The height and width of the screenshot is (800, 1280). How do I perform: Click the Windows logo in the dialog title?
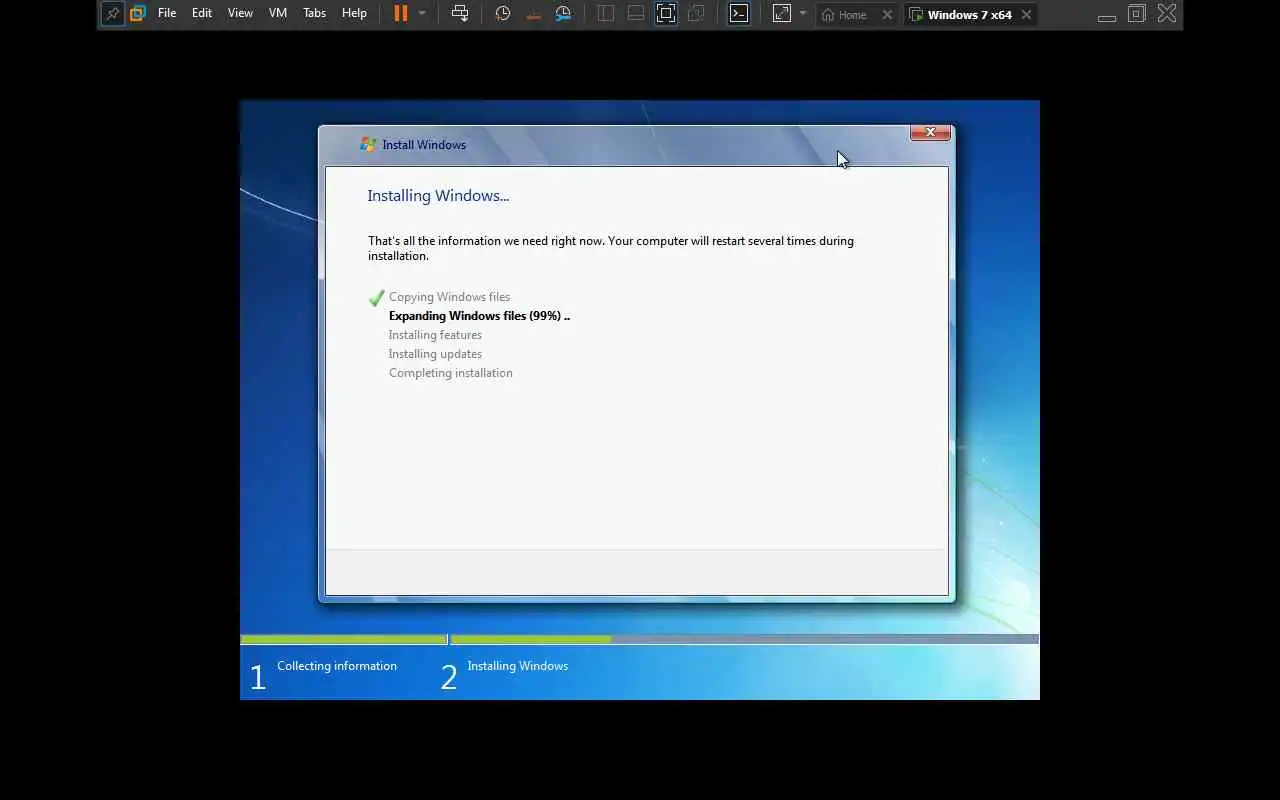pos(368,145)
